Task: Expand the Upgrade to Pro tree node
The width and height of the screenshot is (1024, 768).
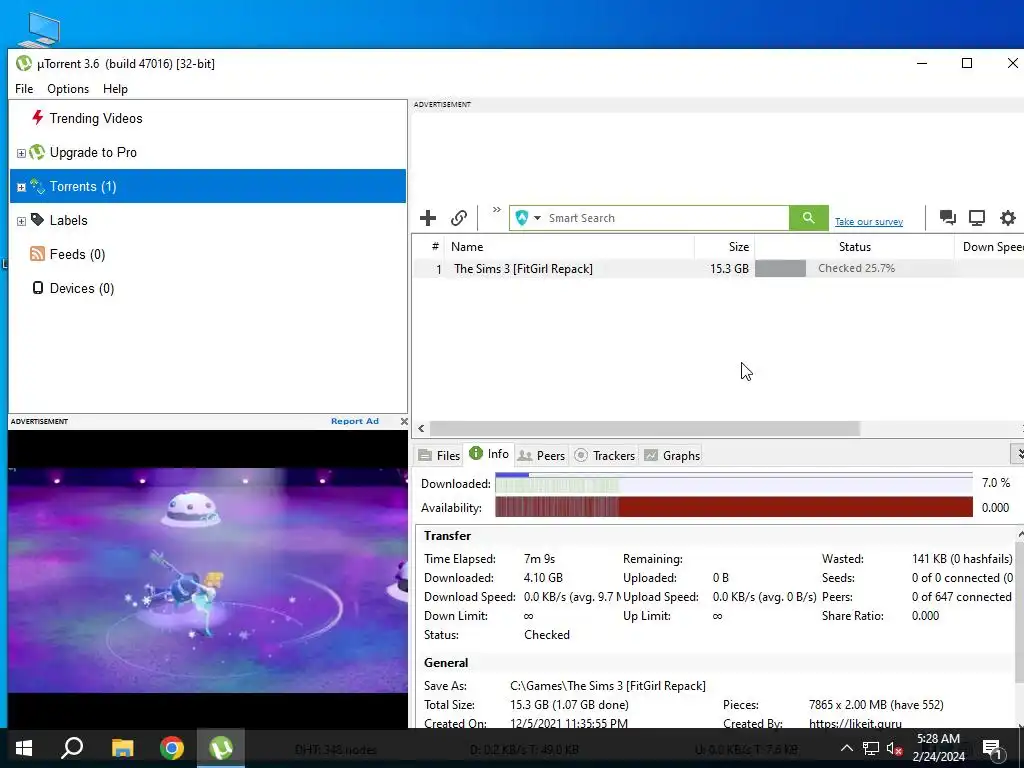Action: tap(21, 153)
